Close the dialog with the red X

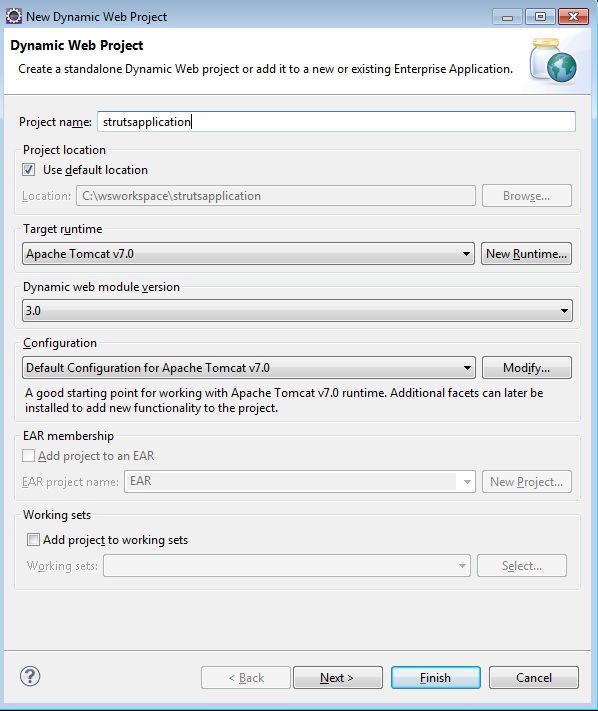[x=573, y=17]
